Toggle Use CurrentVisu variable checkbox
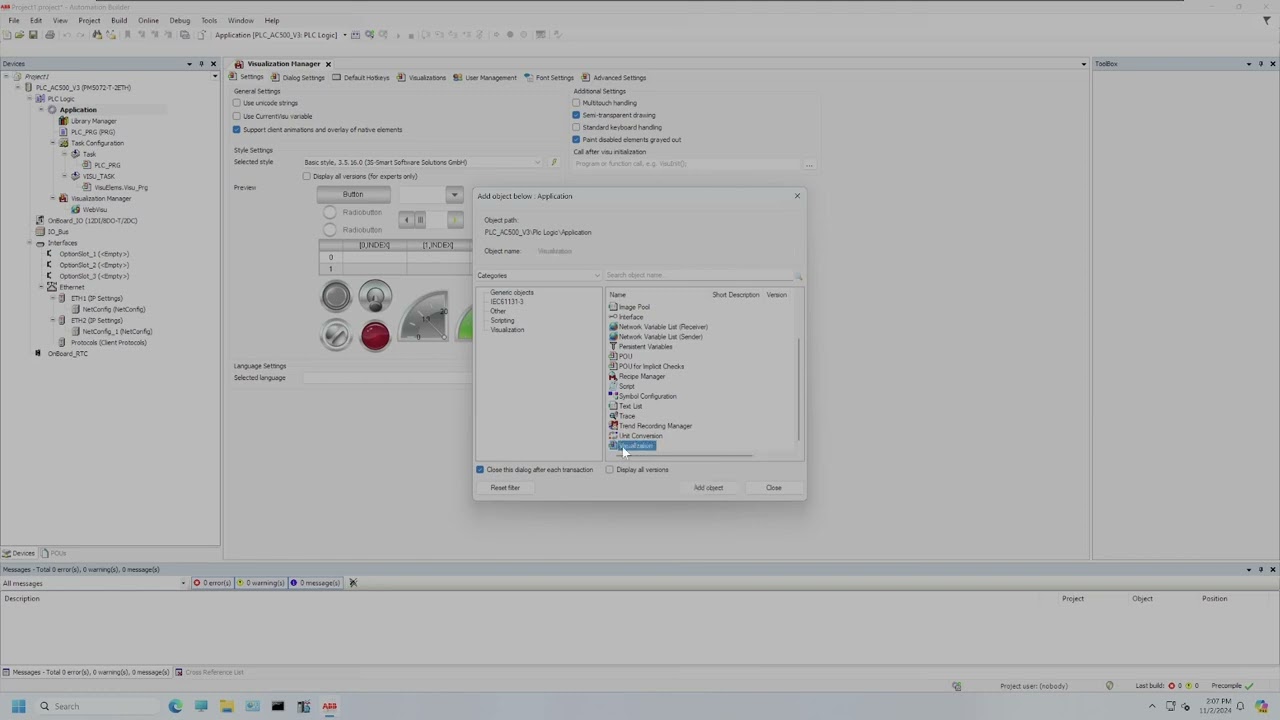The image size is (1280, 720). pos(237,116)
